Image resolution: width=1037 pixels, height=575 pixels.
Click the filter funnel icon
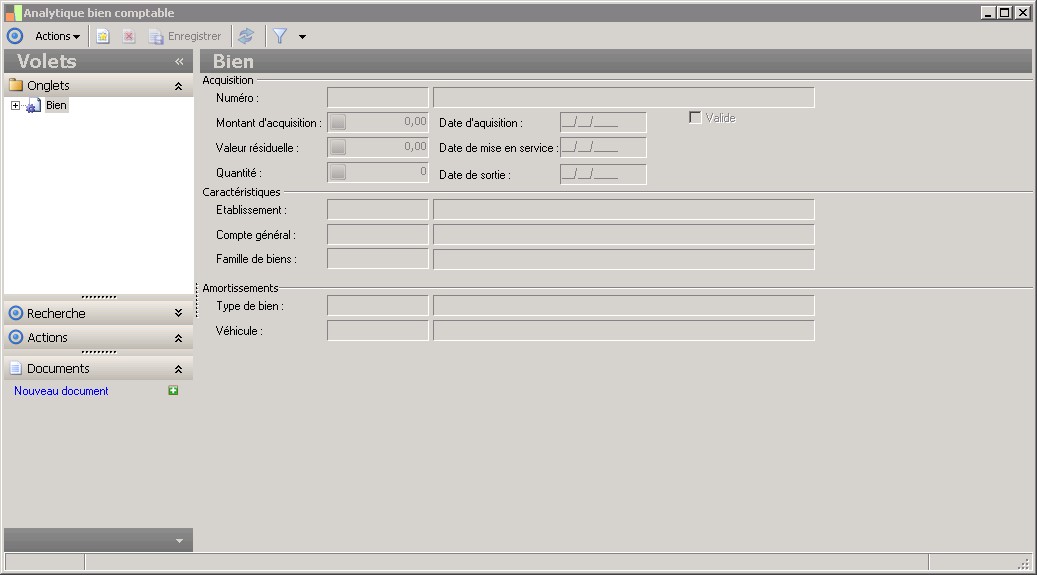[280, 36]
